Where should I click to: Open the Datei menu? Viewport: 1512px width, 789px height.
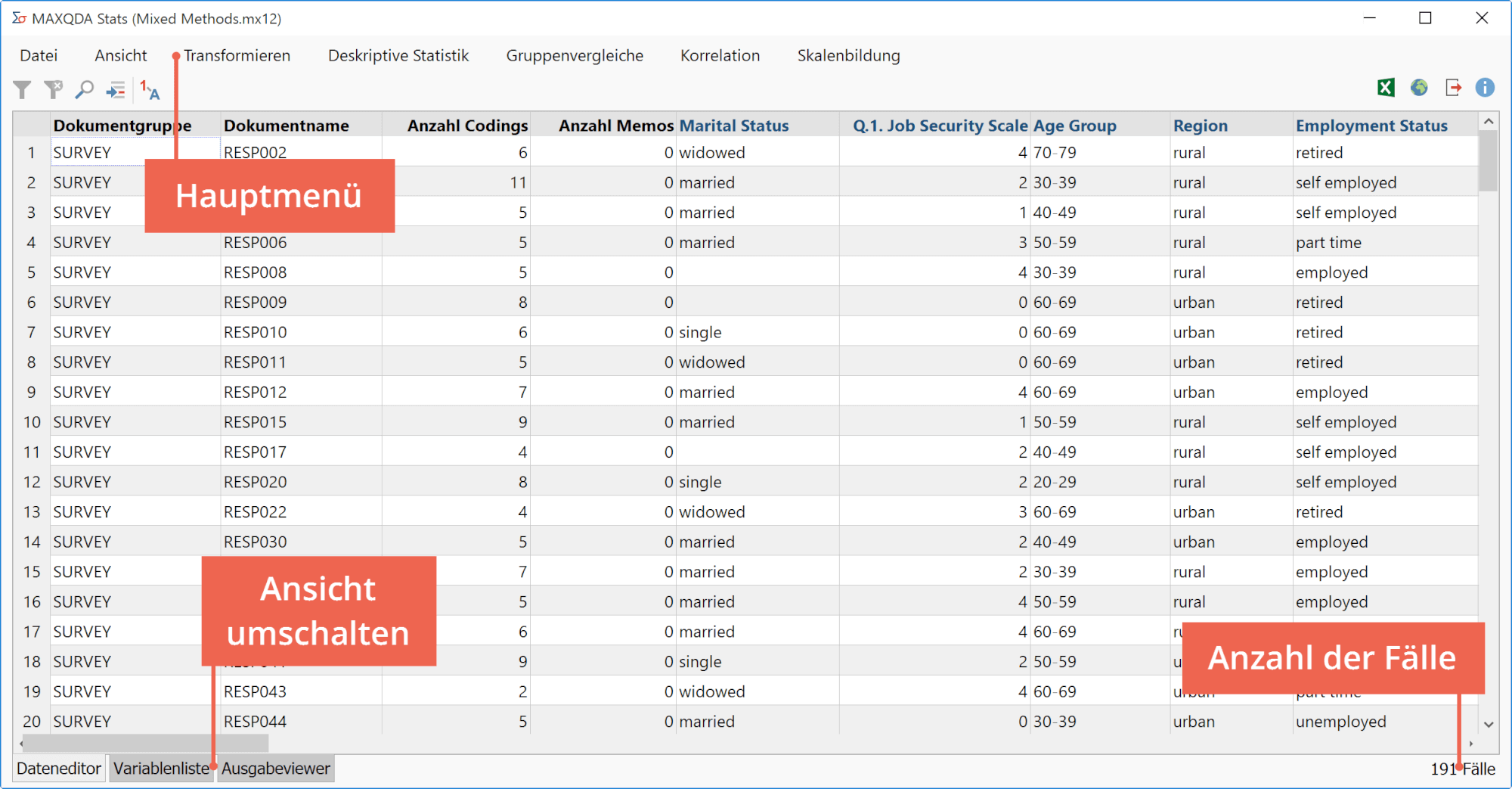coord(39,55)
